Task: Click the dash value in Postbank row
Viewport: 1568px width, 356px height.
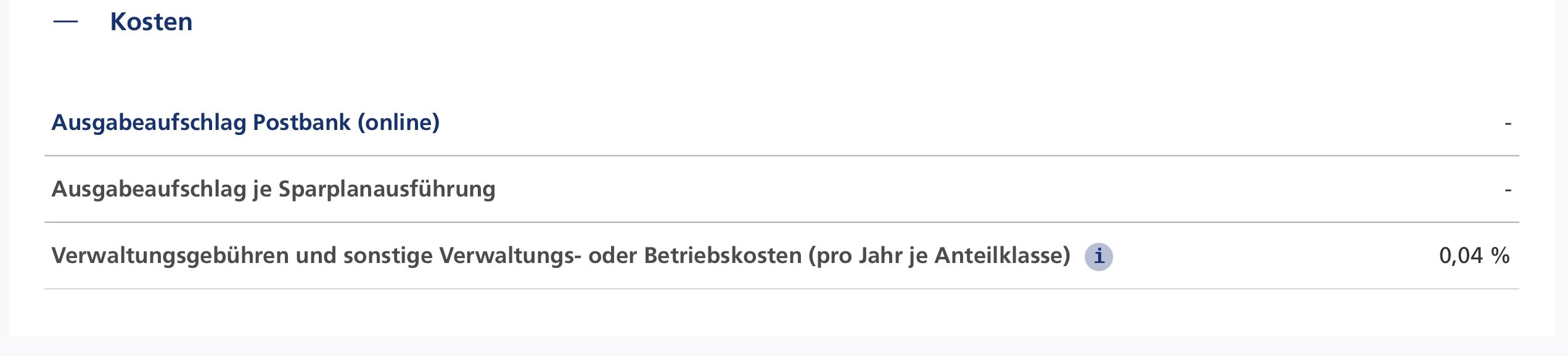Action: coord(1508,123)
